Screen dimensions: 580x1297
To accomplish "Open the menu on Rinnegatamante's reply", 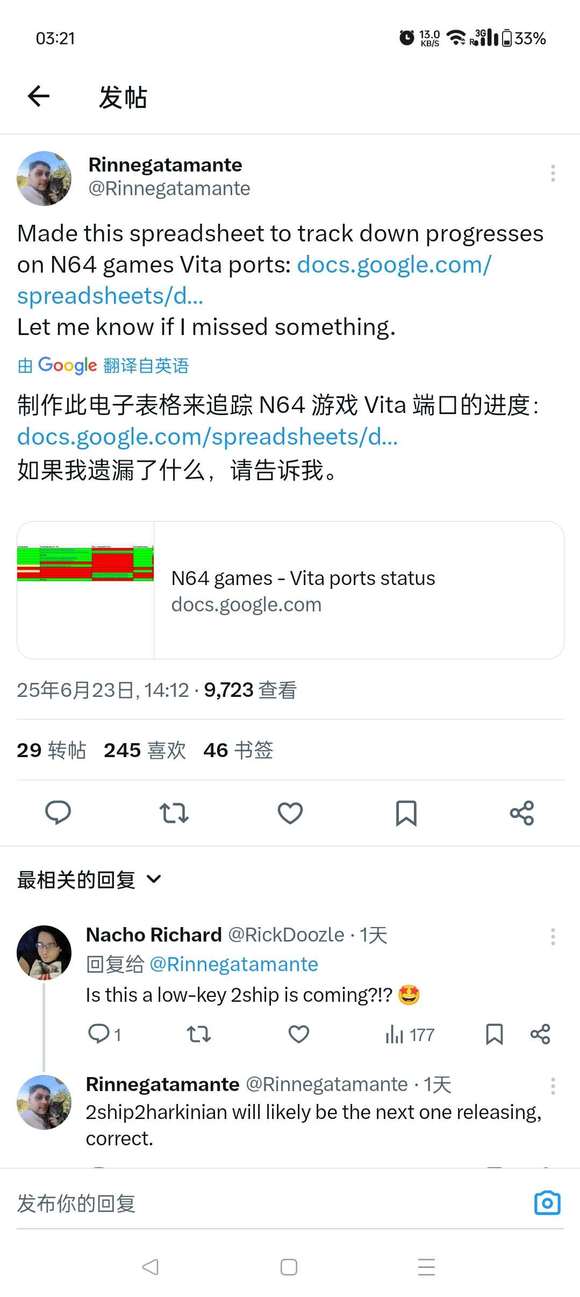I will [x=552, y=1087].
